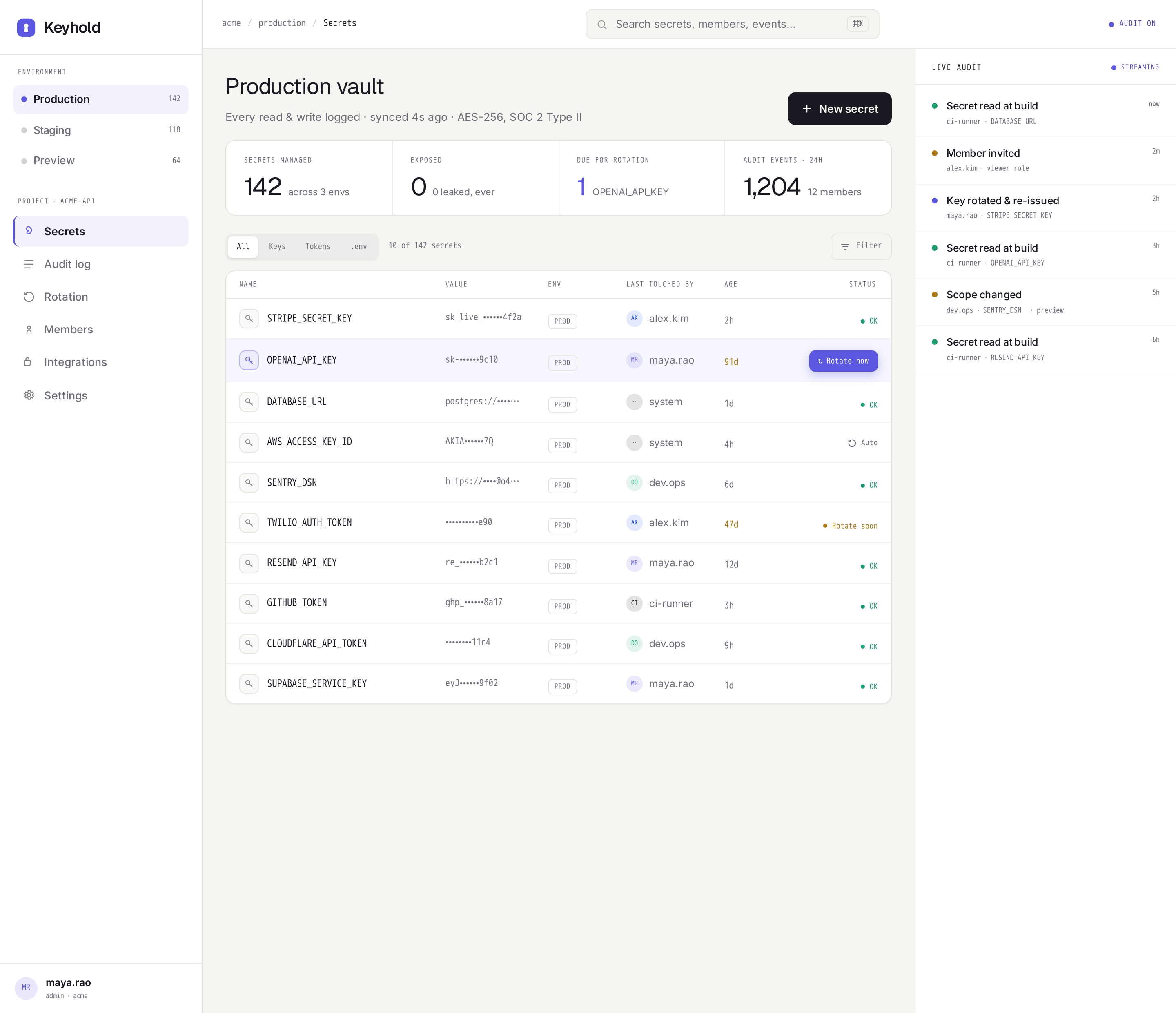Open Settings via the gear icon

pyautogui.click(x=29, y=395)
